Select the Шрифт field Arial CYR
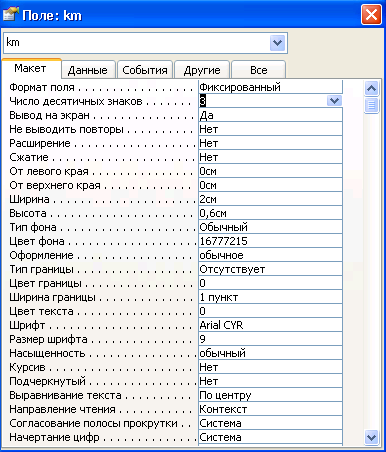 click(x=270, y=325)
